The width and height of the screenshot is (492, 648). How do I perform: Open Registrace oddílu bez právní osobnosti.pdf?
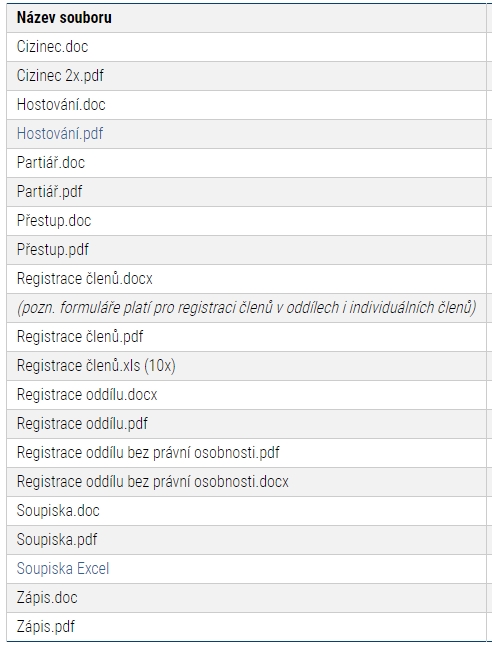(x=148, y=453)
